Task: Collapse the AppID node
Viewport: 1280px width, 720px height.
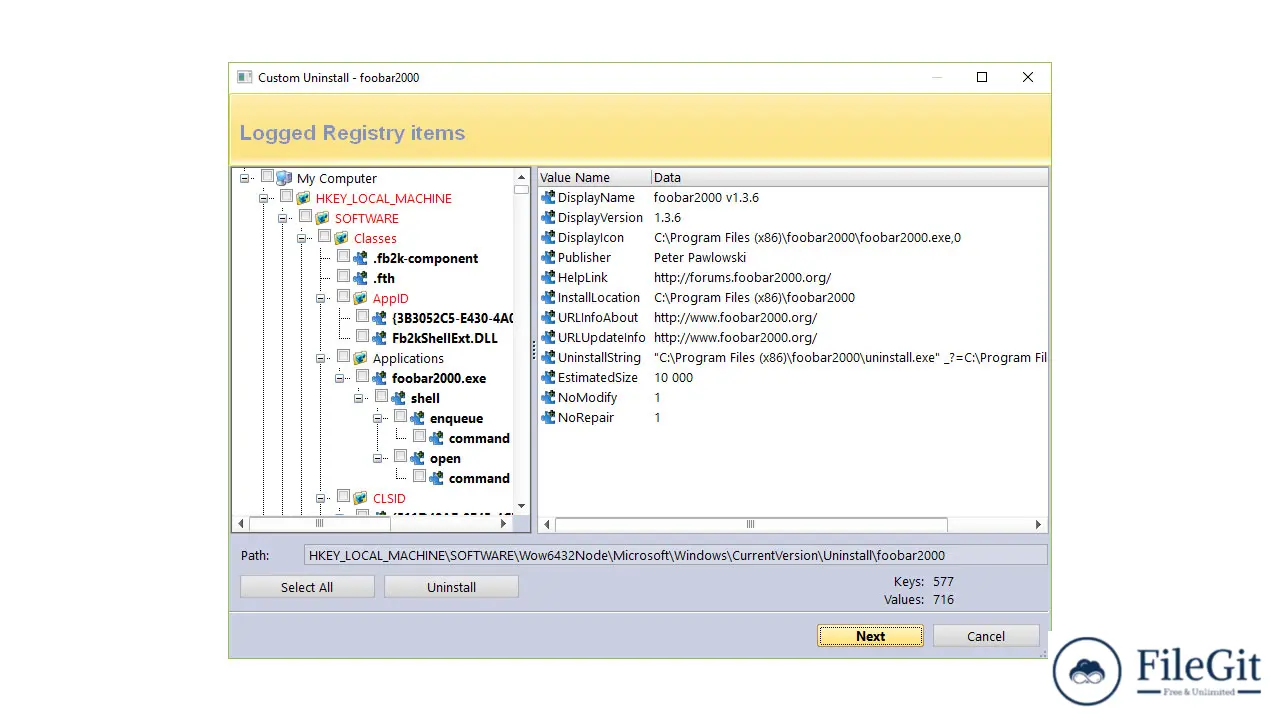Action: [x=321, y=298]
